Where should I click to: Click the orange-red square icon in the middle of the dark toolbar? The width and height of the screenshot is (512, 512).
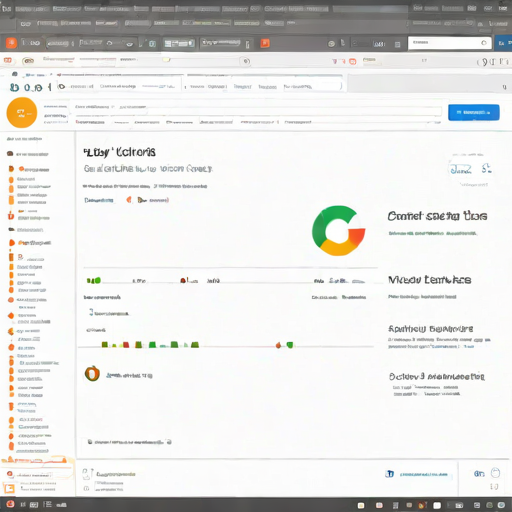pos(265,43)
